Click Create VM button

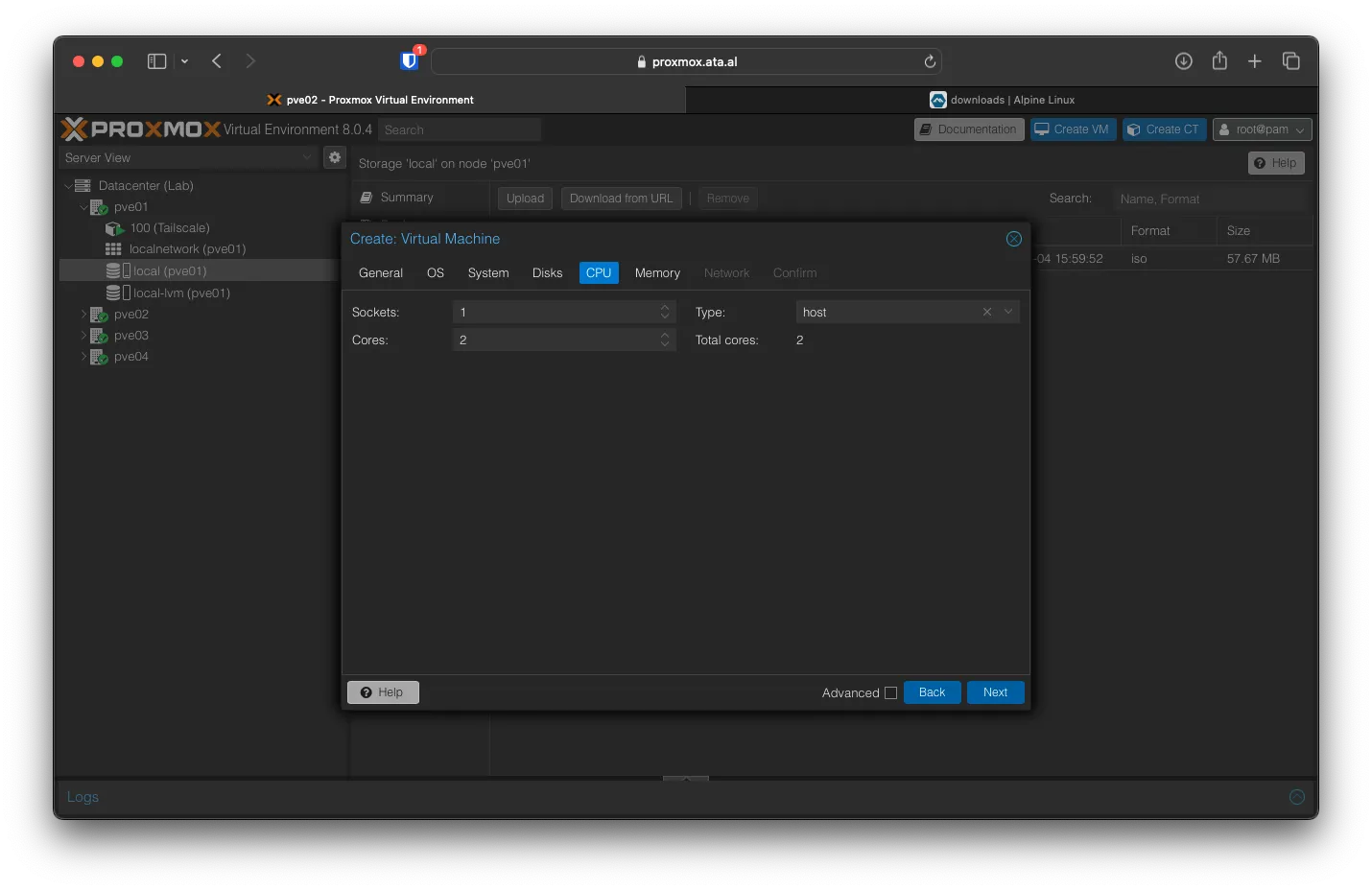[x=1073, y=129]
